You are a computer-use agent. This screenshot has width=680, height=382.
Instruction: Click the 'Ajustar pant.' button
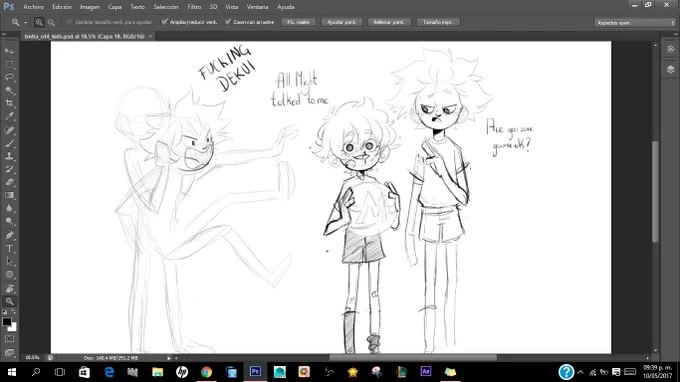coord(342,22)
